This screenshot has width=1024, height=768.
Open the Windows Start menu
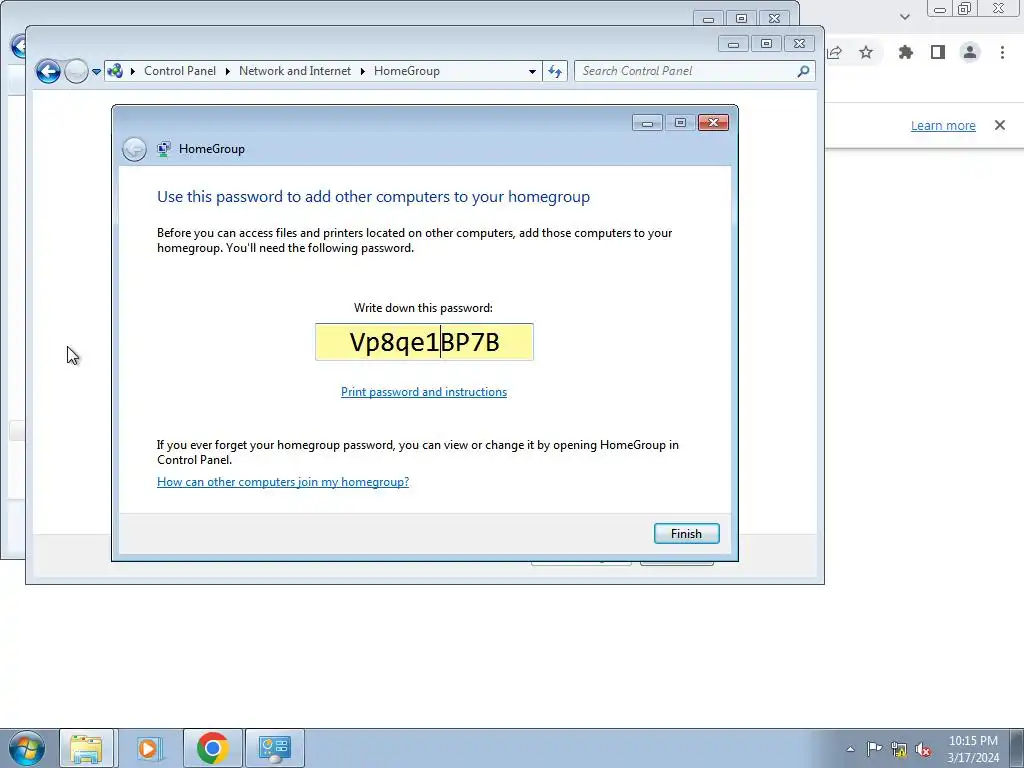27,748
